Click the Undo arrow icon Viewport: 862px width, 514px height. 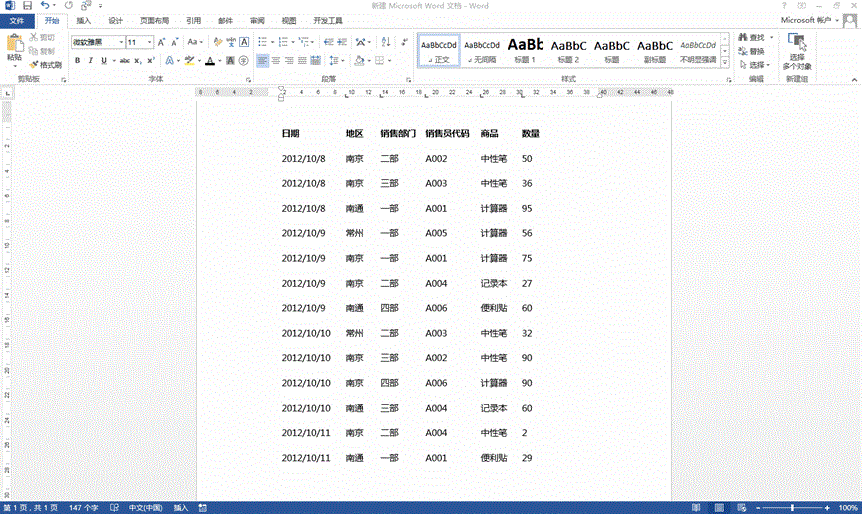pyautogui.click(x=45, y=6)
